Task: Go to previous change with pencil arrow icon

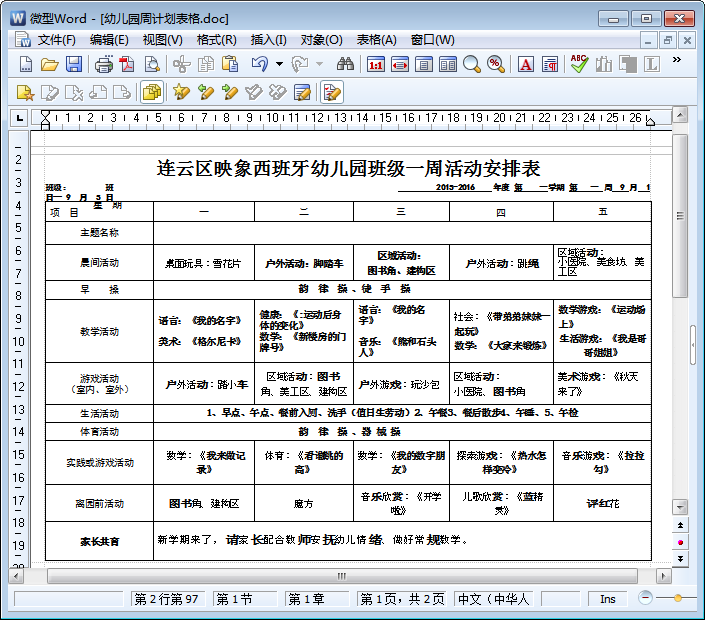Action: (205, 93)
